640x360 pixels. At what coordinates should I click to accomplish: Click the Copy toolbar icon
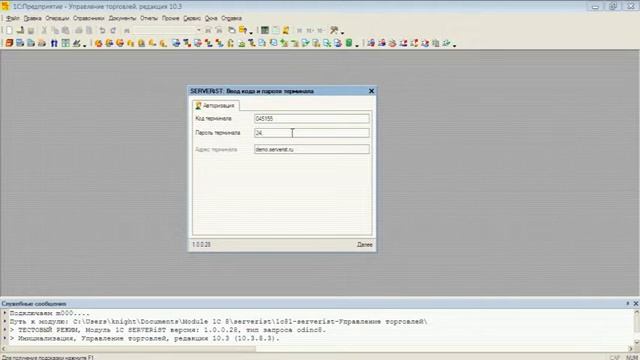(55, 31)
